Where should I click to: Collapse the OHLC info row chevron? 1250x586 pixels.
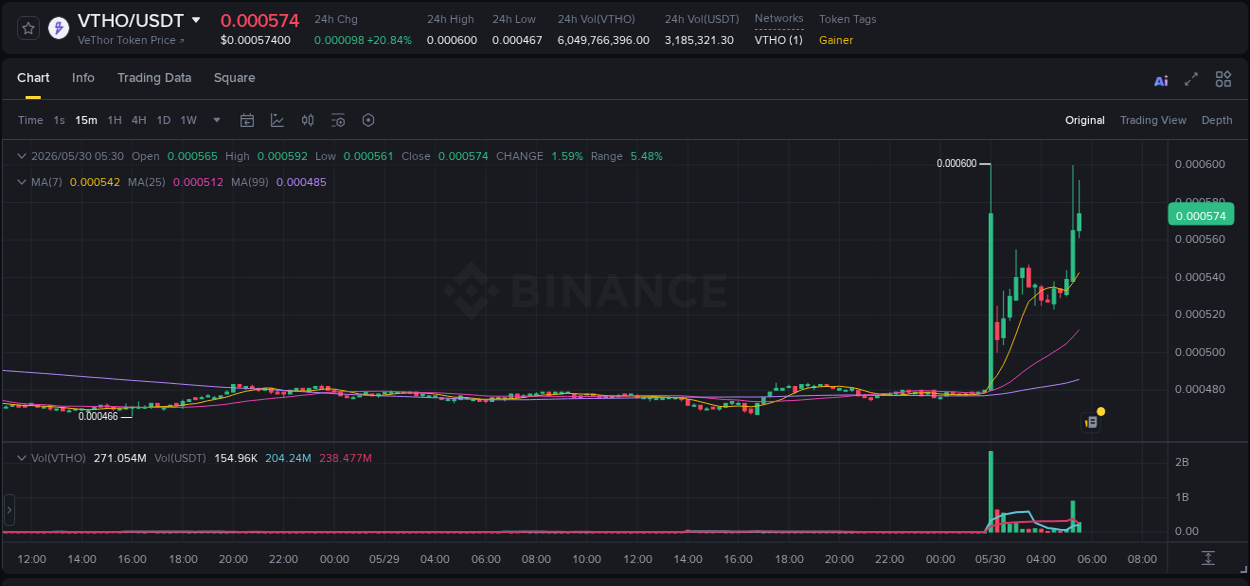pyautogui.click(x=22, y=156)
